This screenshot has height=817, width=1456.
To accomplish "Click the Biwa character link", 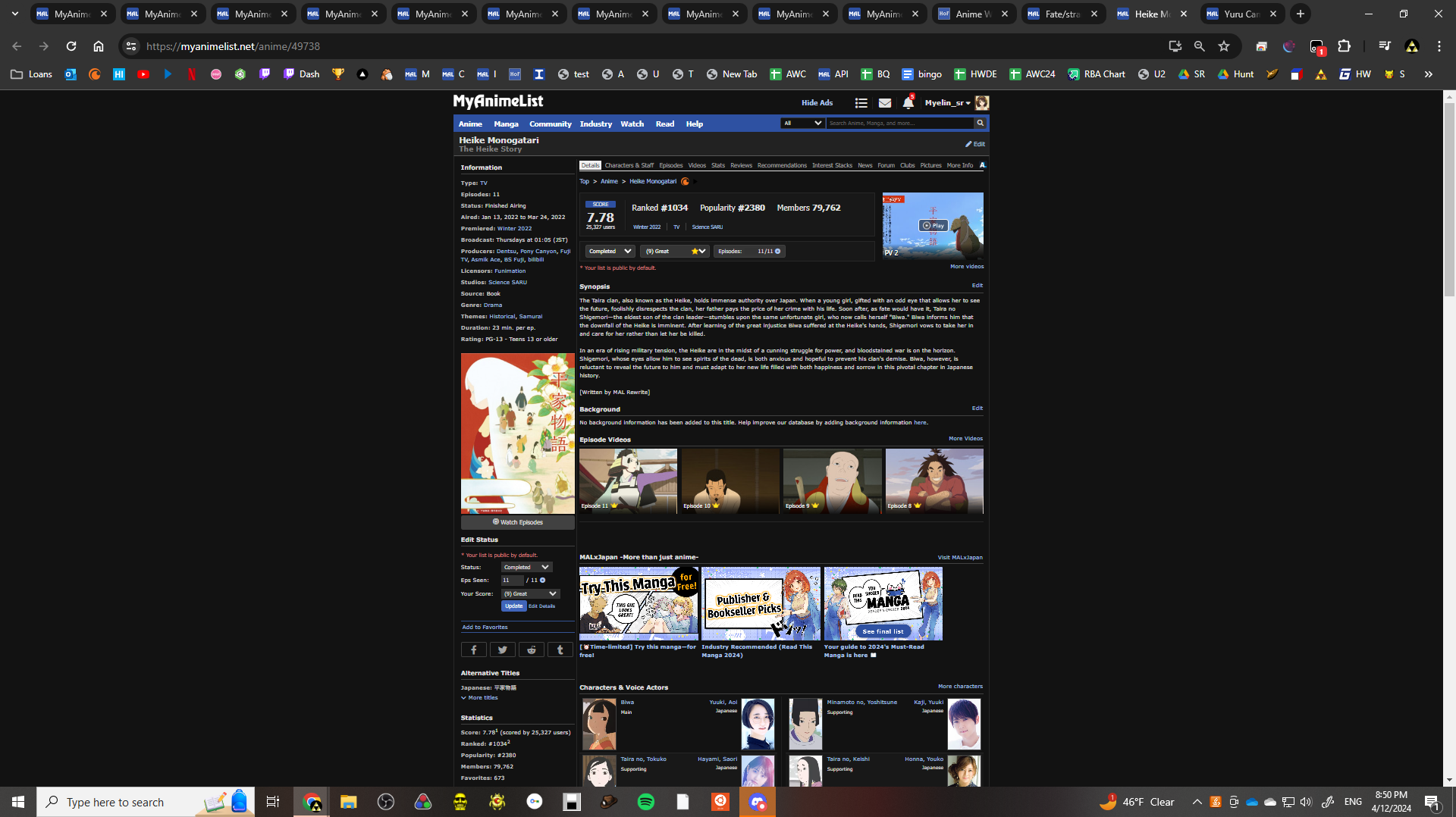I will pyautogui.click(x=627, y=703).
